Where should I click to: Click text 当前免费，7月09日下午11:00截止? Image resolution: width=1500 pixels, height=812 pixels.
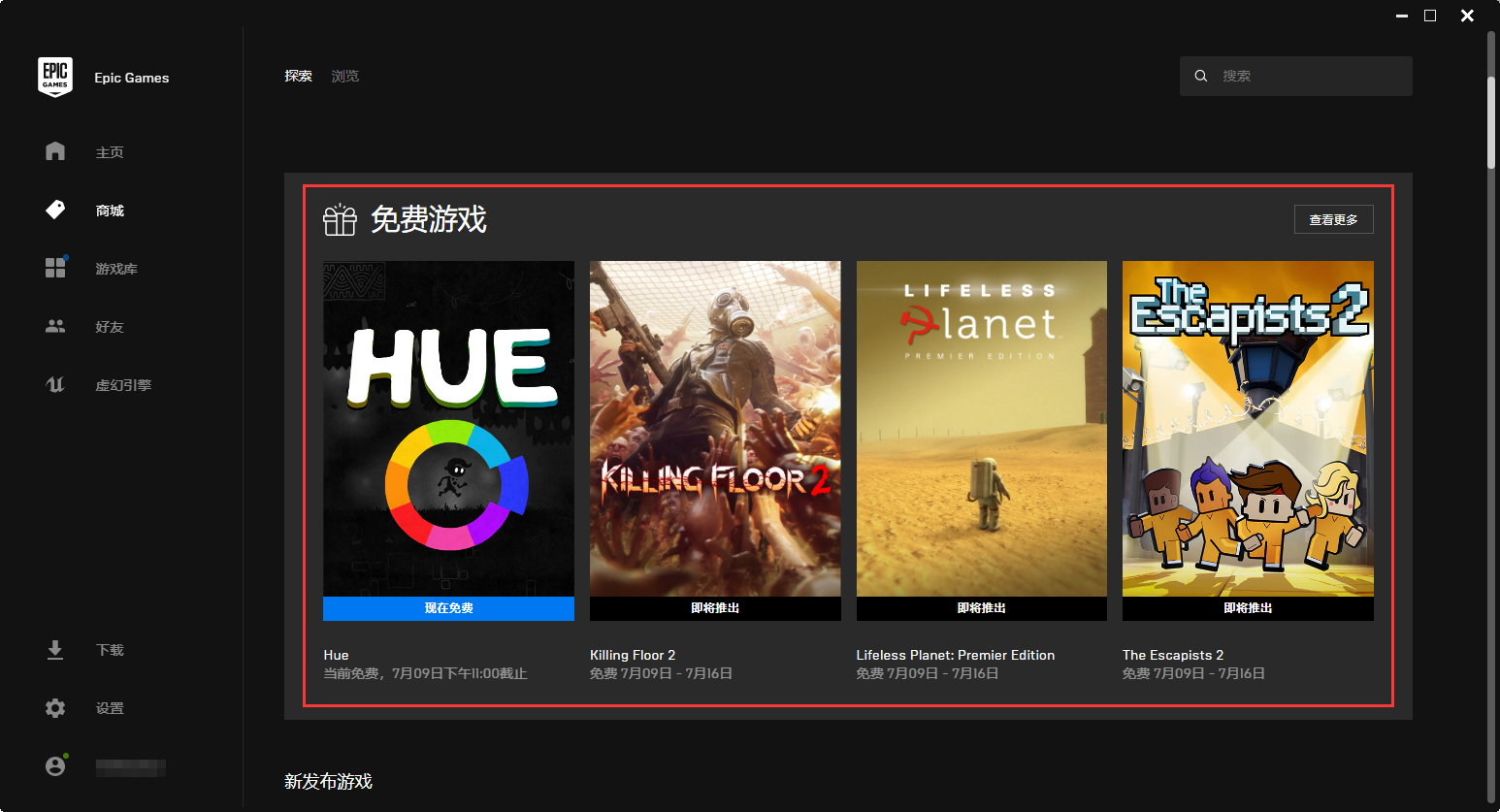point(425,673)
